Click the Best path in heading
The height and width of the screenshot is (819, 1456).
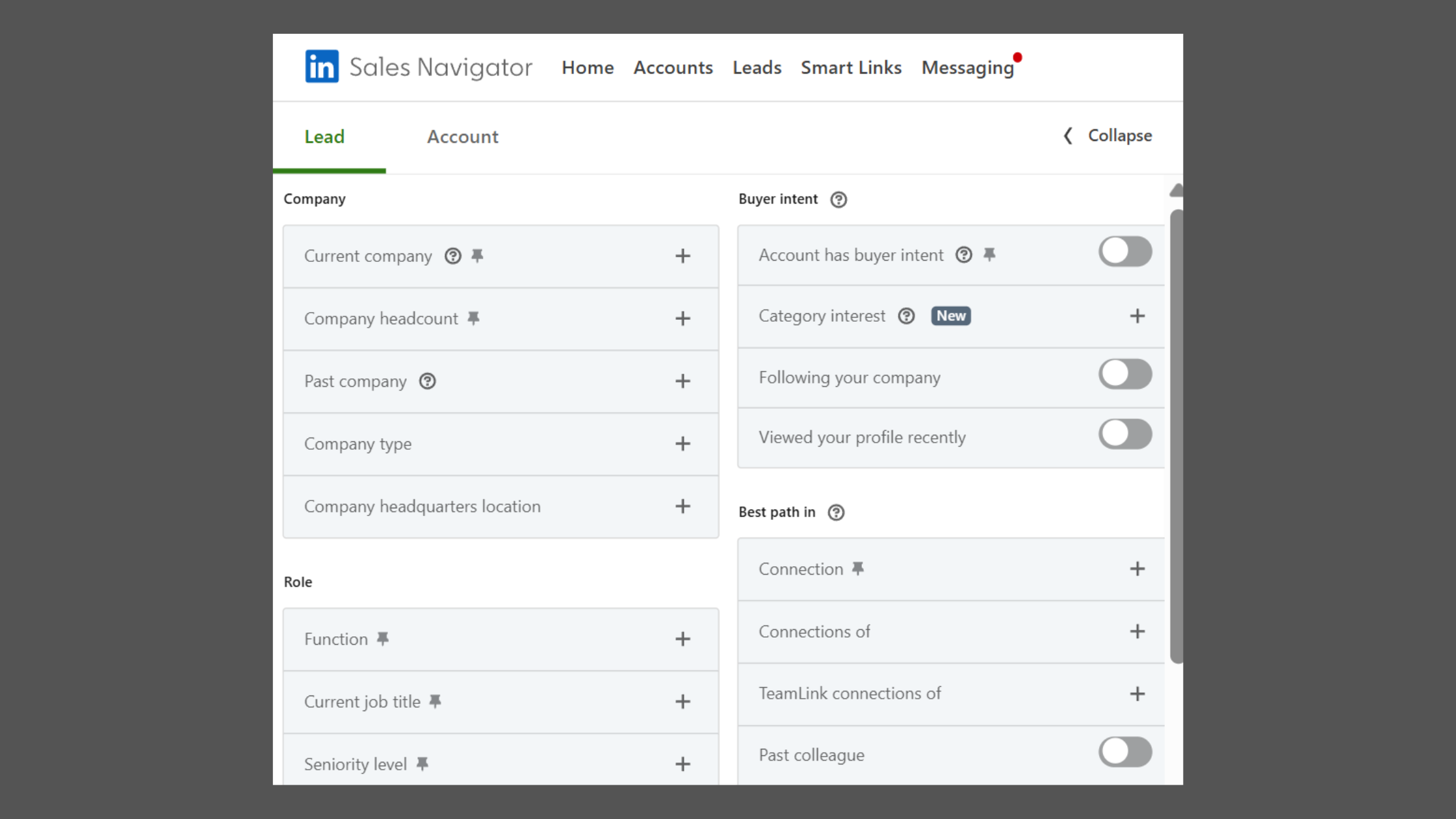click(777, 512)
